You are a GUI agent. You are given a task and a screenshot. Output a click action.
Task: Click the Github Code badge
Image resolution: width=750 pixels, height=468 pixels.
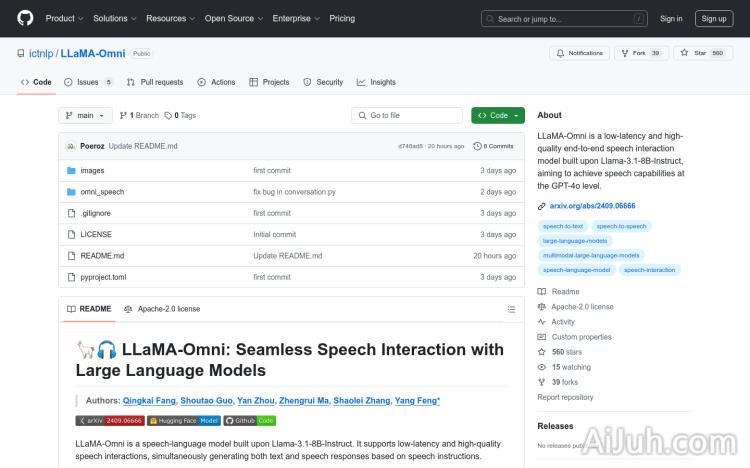[248, 421]
